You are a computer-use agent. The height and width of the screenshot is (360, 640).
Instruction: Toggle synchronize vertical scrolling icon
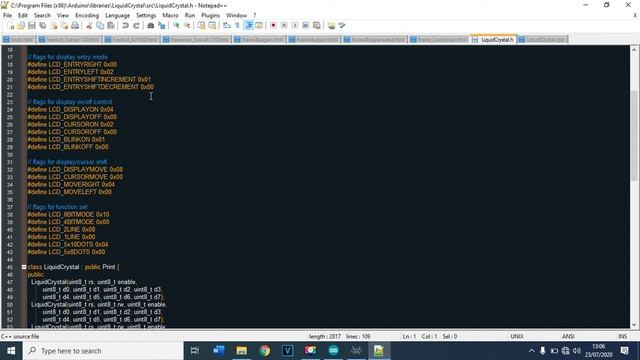pyautogui.click(x=201, y=25)
